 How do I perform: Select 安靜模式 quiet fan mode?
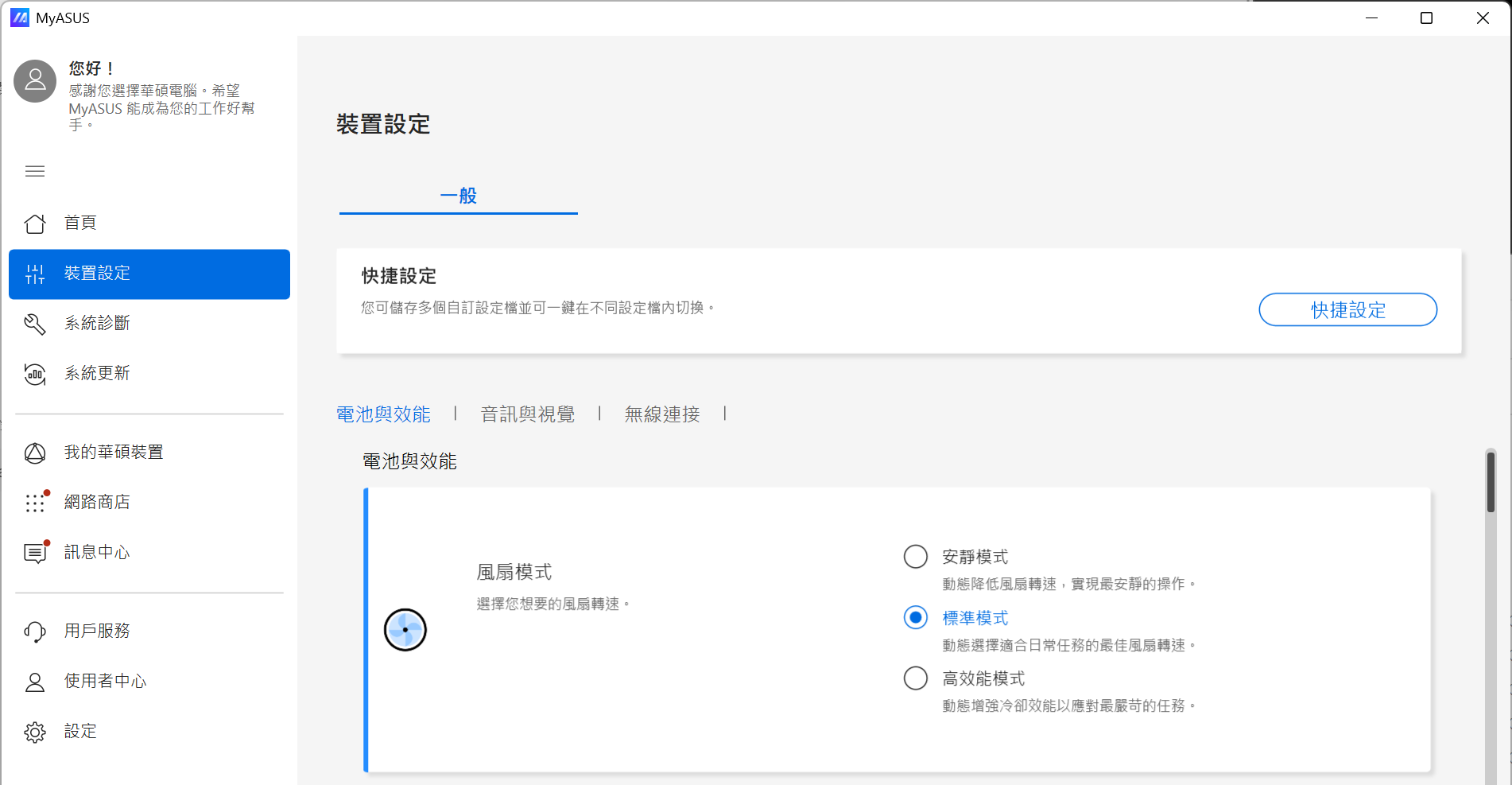click(x=916, y=557)
